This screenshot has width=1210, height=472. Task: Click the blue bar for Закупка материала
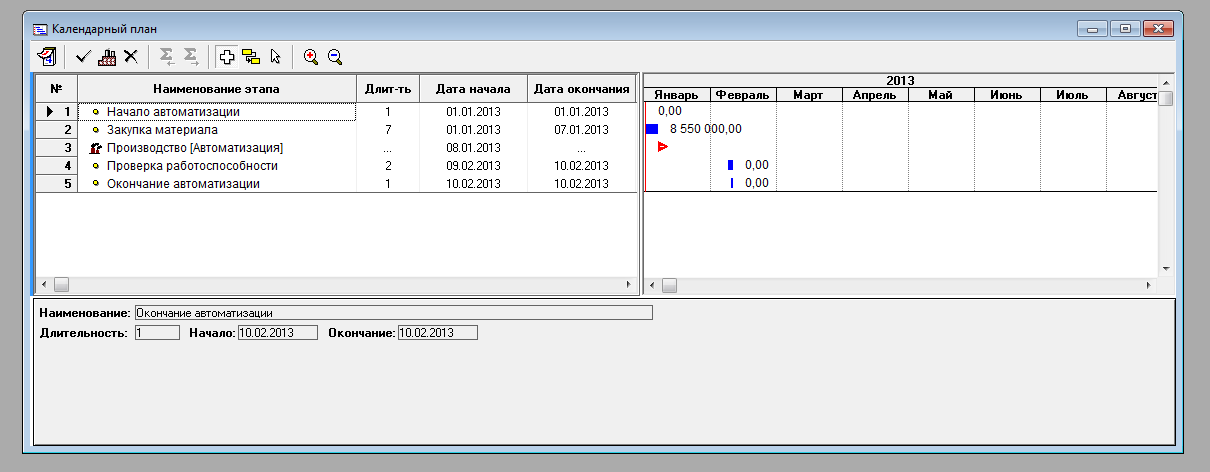coord(652,129)
